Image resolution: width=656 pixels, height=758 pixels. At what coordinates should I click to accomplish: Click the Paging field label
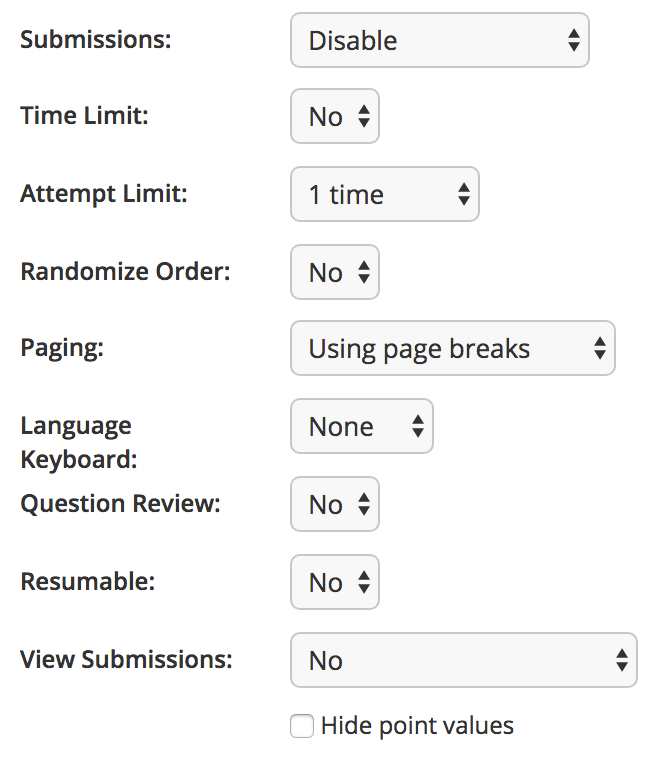click(x=62, y=348)
